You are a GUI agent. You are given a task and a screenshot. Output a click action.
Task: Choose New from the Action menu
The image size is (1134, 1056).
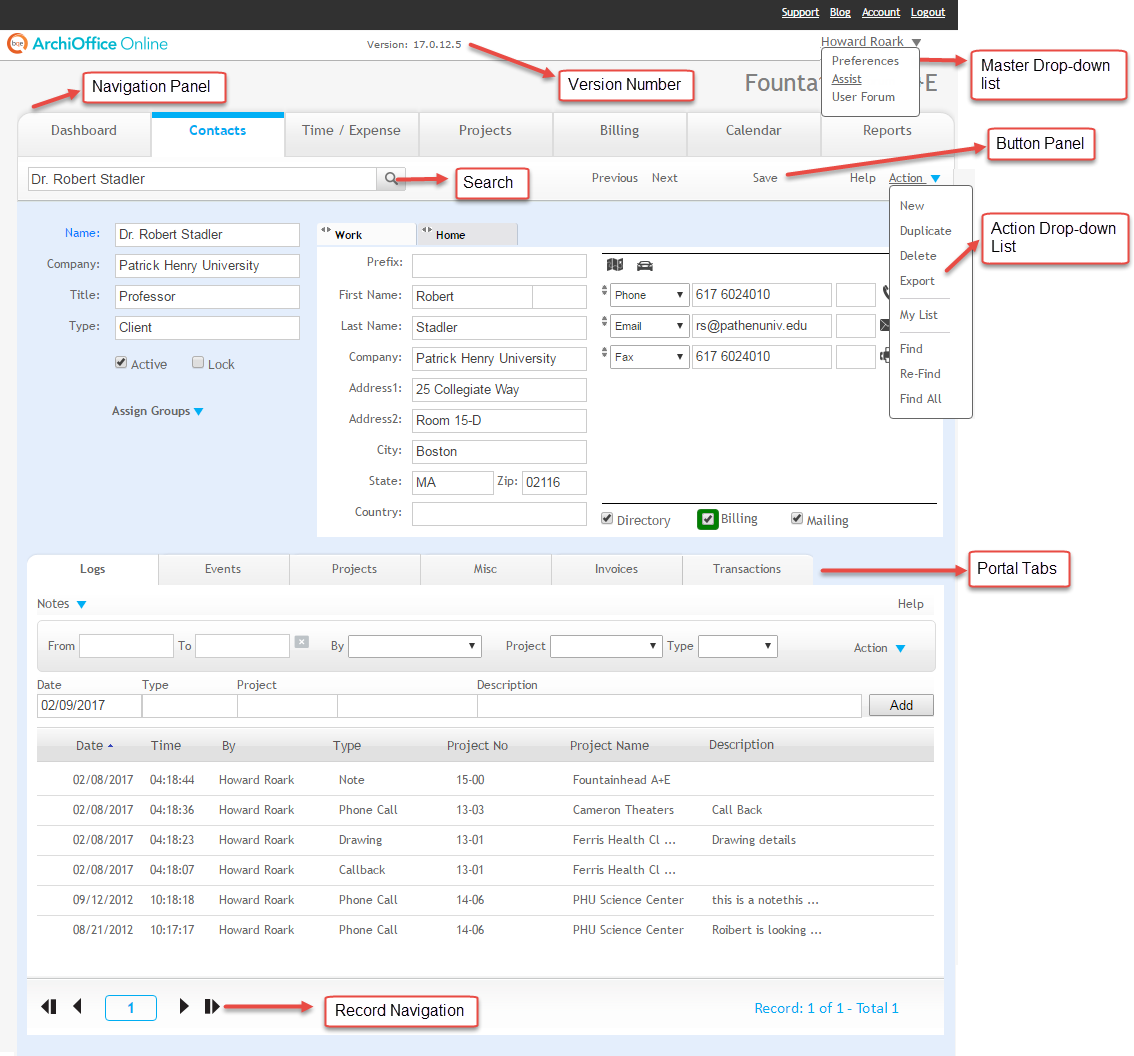[x=912, y=206]
